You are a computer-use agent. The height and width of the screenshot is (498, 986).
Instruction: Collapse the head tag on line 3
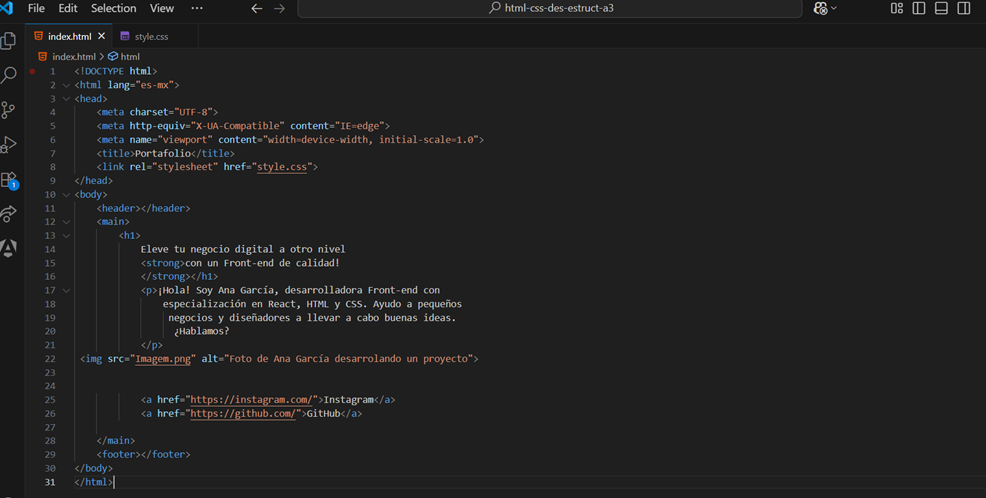tap(66, 99)
